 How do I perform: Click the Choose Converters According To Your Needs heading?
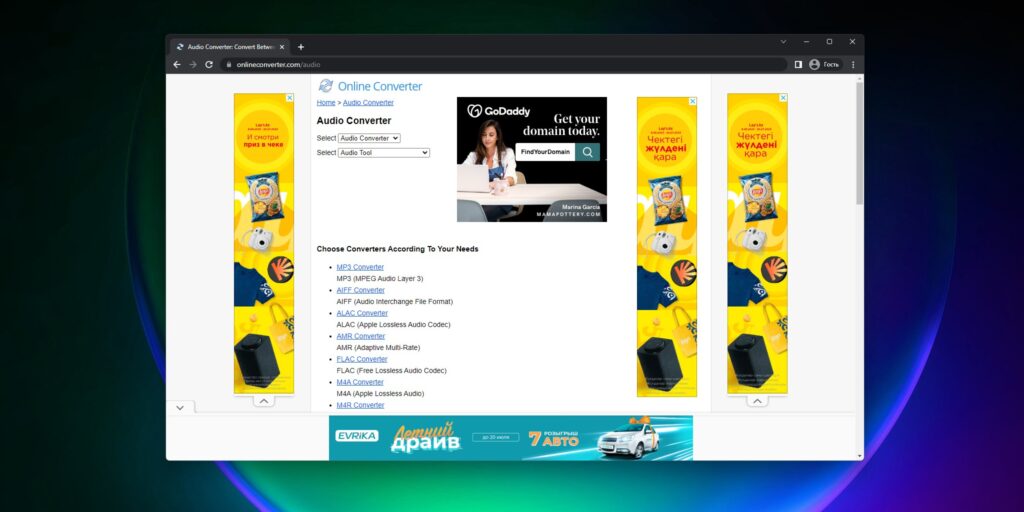pyautogui.click(x=397, y=249)
